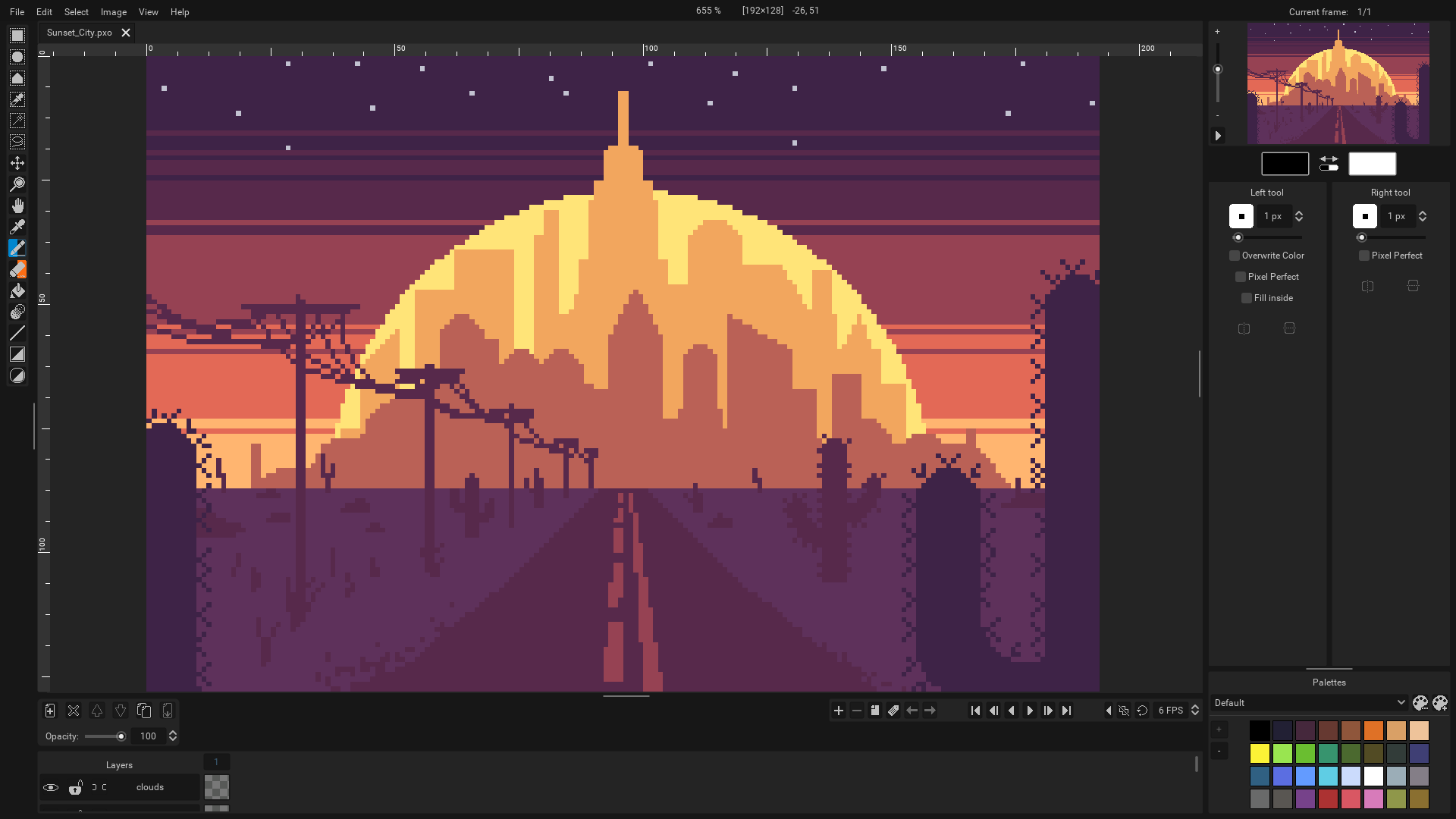Expand the canvas preview options panel
Viewport: 1456px width, 819px height.
pos(1218,135)
